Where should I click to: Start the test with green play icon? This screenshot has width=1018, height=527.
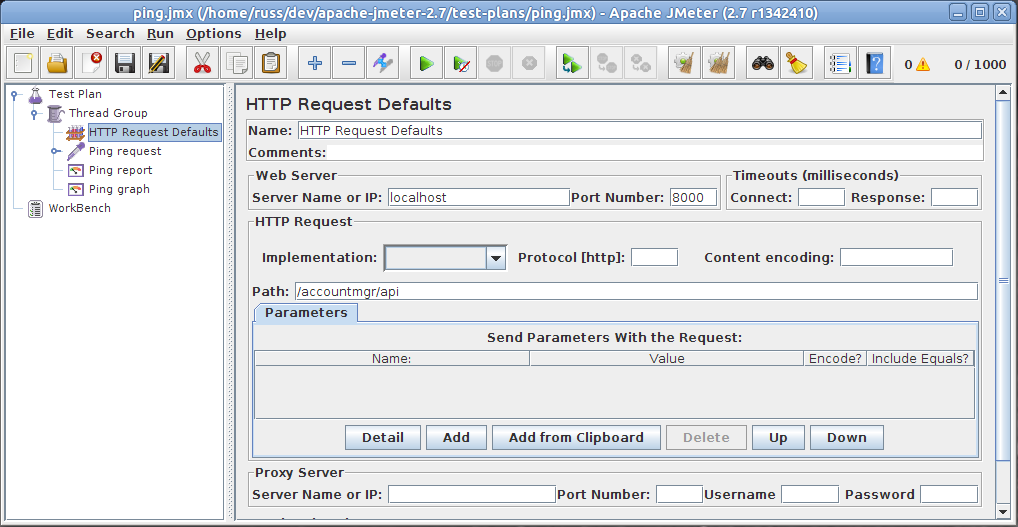point(427,63)
